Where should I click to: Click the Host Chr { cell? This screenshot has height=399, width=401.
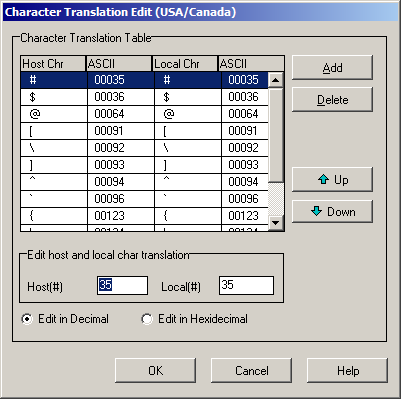click(x=54, y=216)
